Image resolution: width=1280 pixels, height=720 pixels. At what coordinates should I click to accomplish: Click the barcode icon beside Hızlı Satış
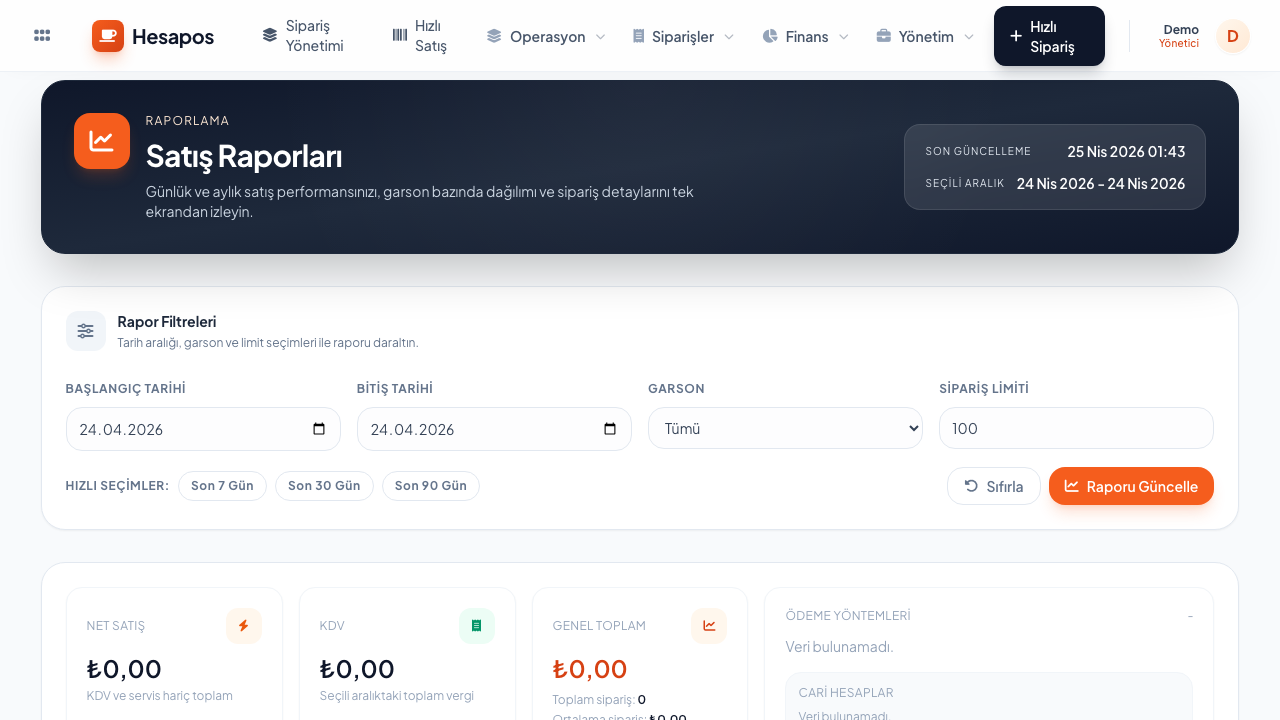click(400, 35)
